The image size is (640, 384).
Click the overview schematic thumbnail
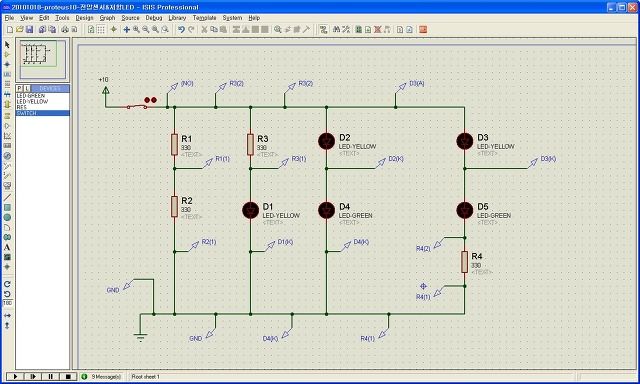click(42, 60)
